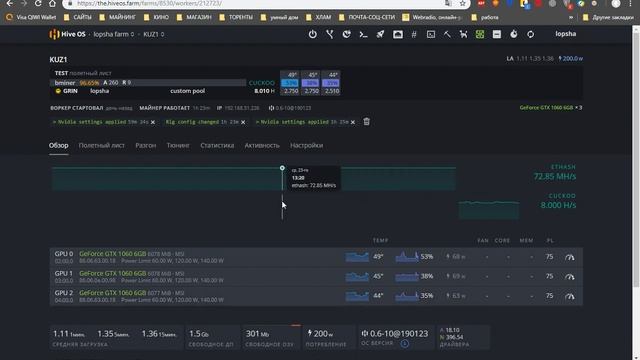Click the ETHASH 72.85 MH/s value

pyautogui.click(x=555, y=176)
